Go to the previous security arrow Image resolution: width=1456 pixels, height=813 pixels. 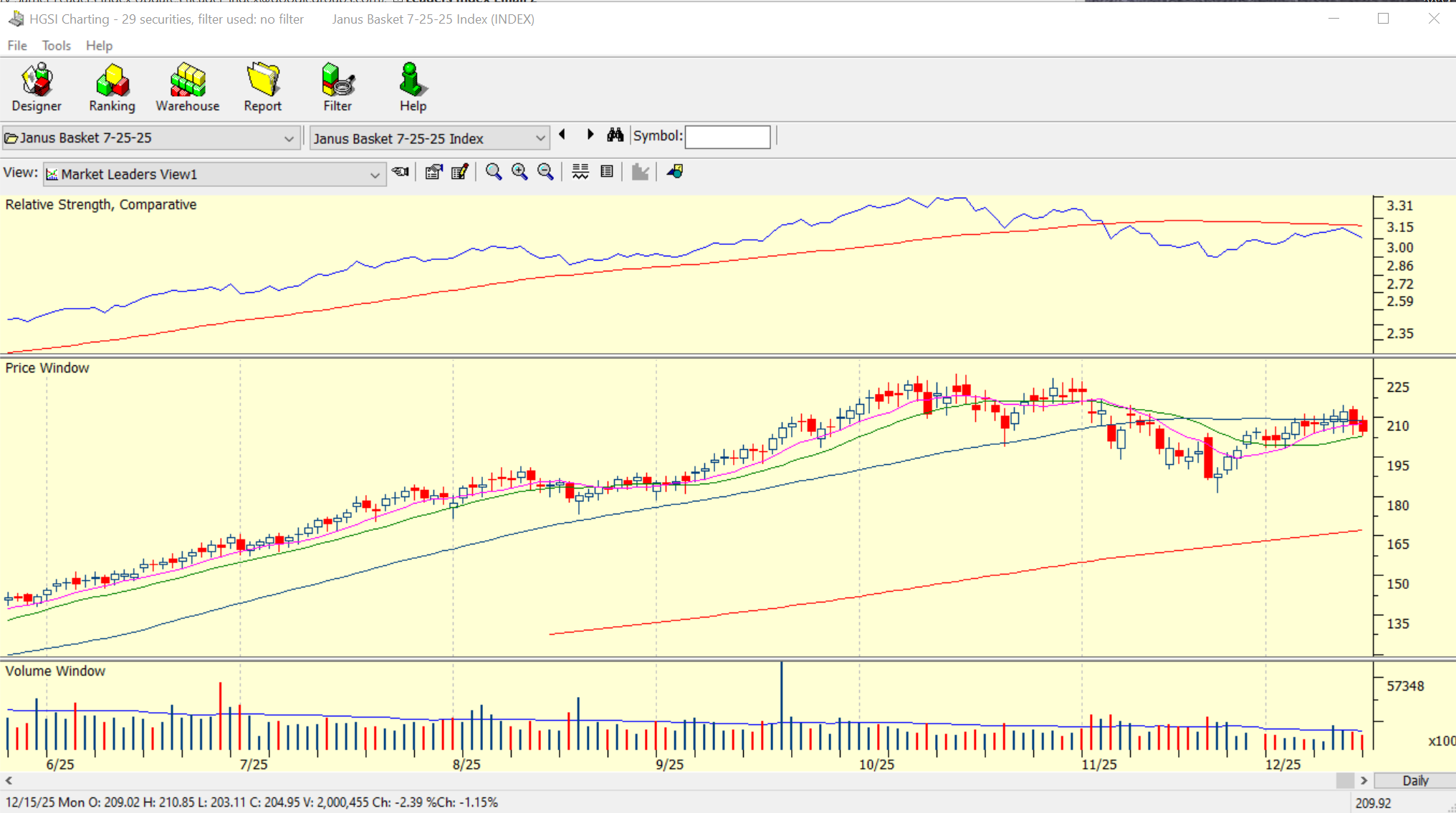(x=562, y=135)
